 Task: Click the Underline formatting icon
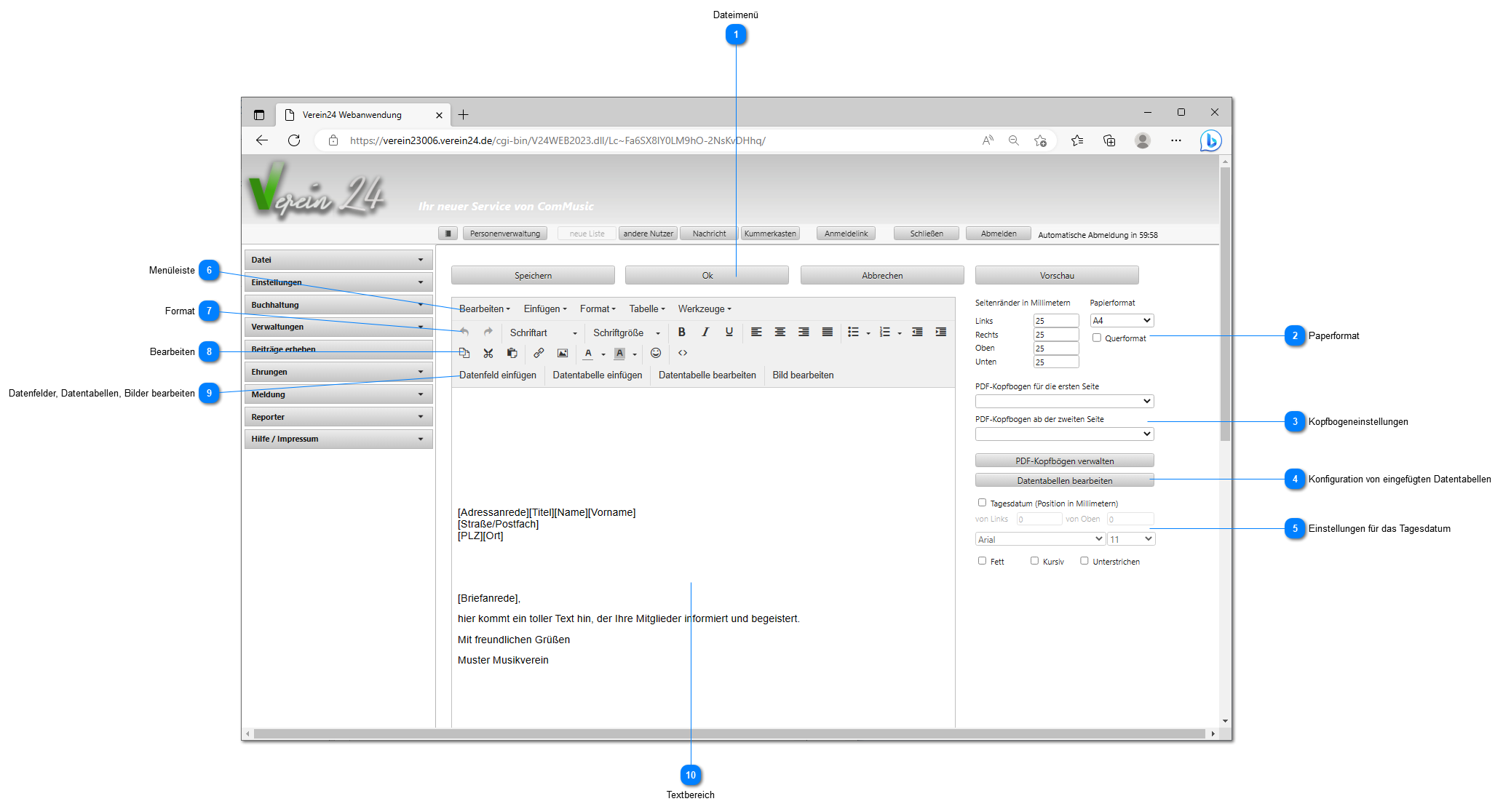pos(730,332)
